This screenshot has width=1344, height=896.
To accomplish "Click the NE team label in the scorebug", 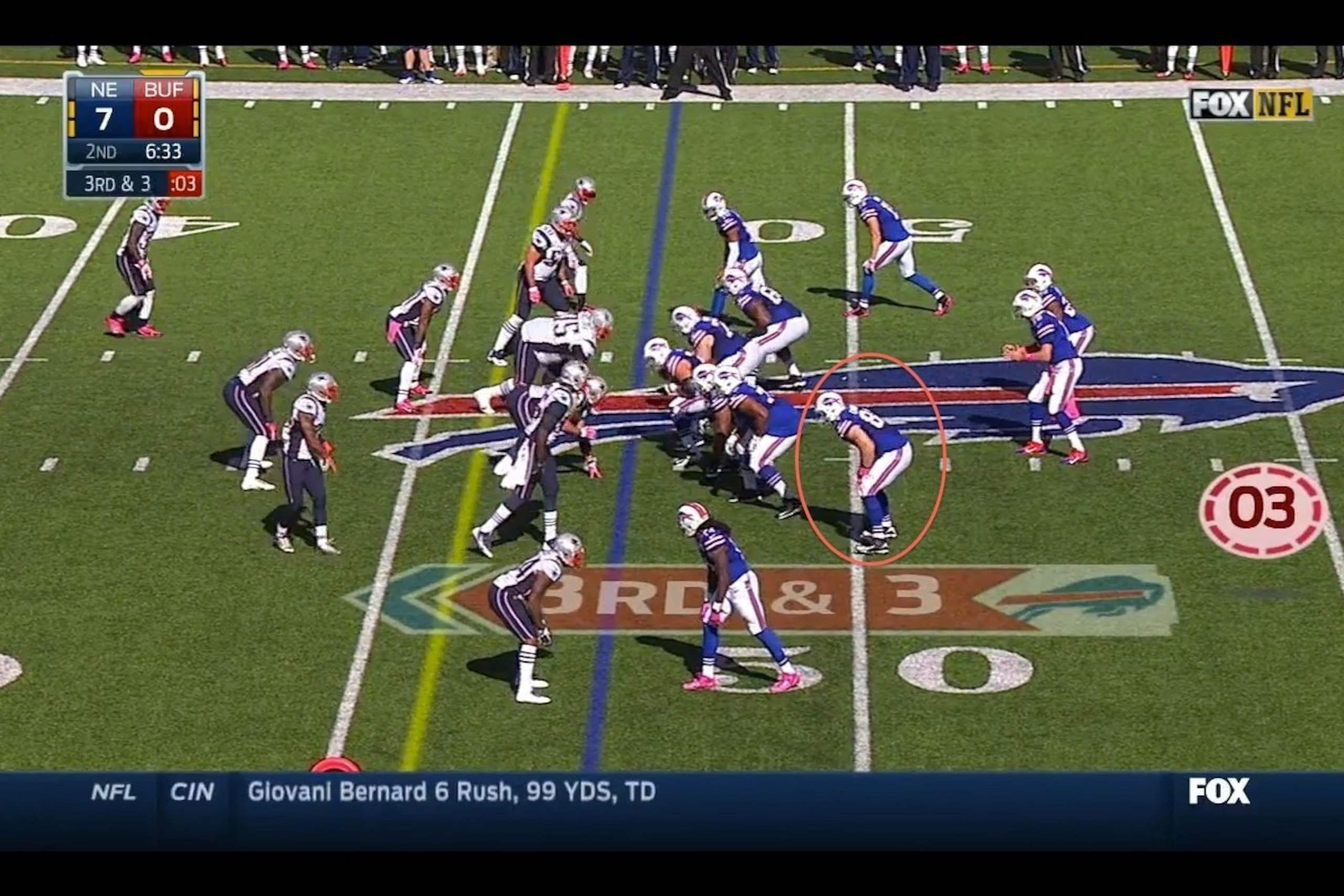I will click(103, 90).
